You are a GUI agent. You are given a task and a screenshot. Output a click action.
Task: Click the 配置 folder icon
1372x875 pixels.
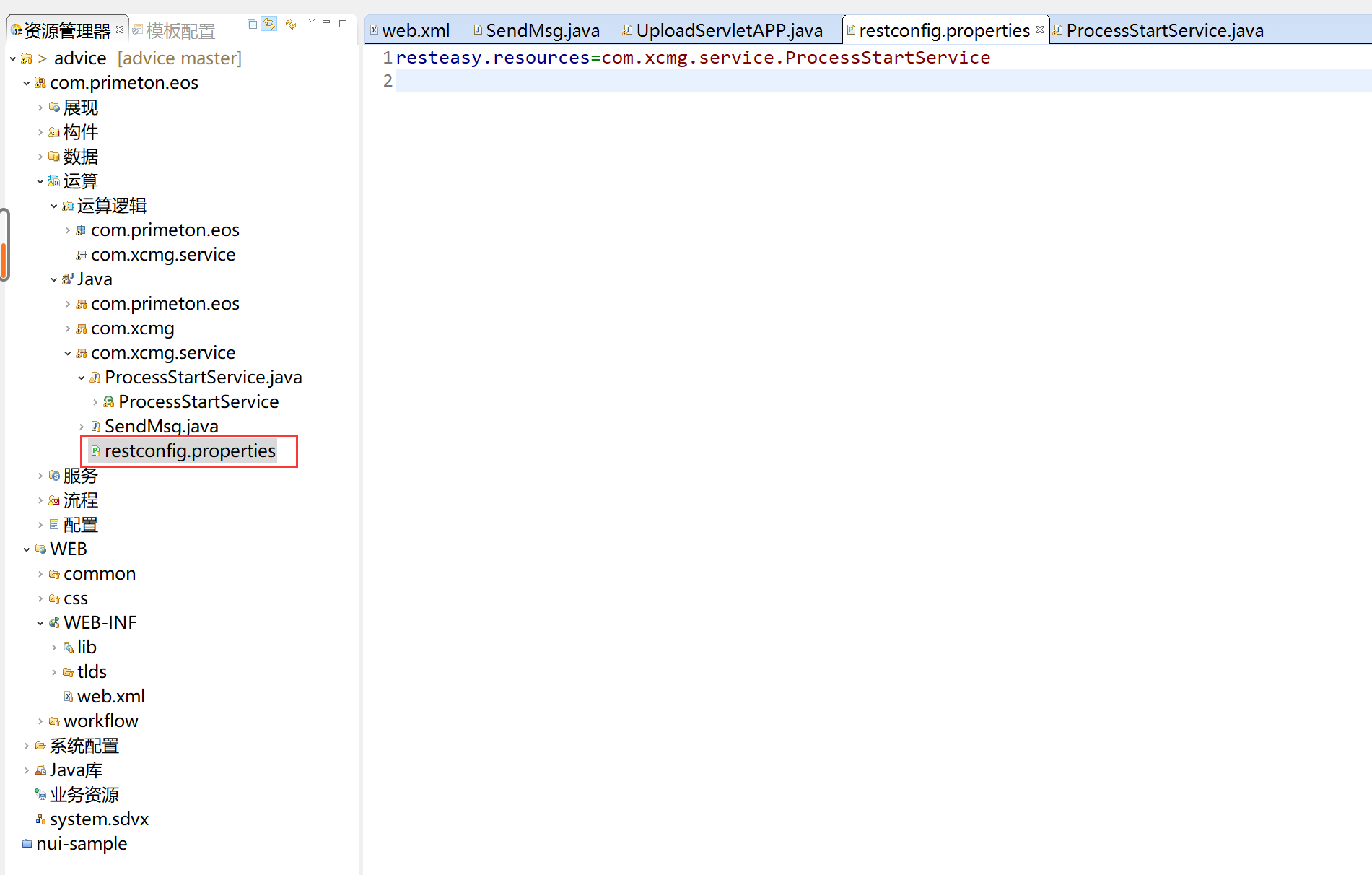point(54,525)
